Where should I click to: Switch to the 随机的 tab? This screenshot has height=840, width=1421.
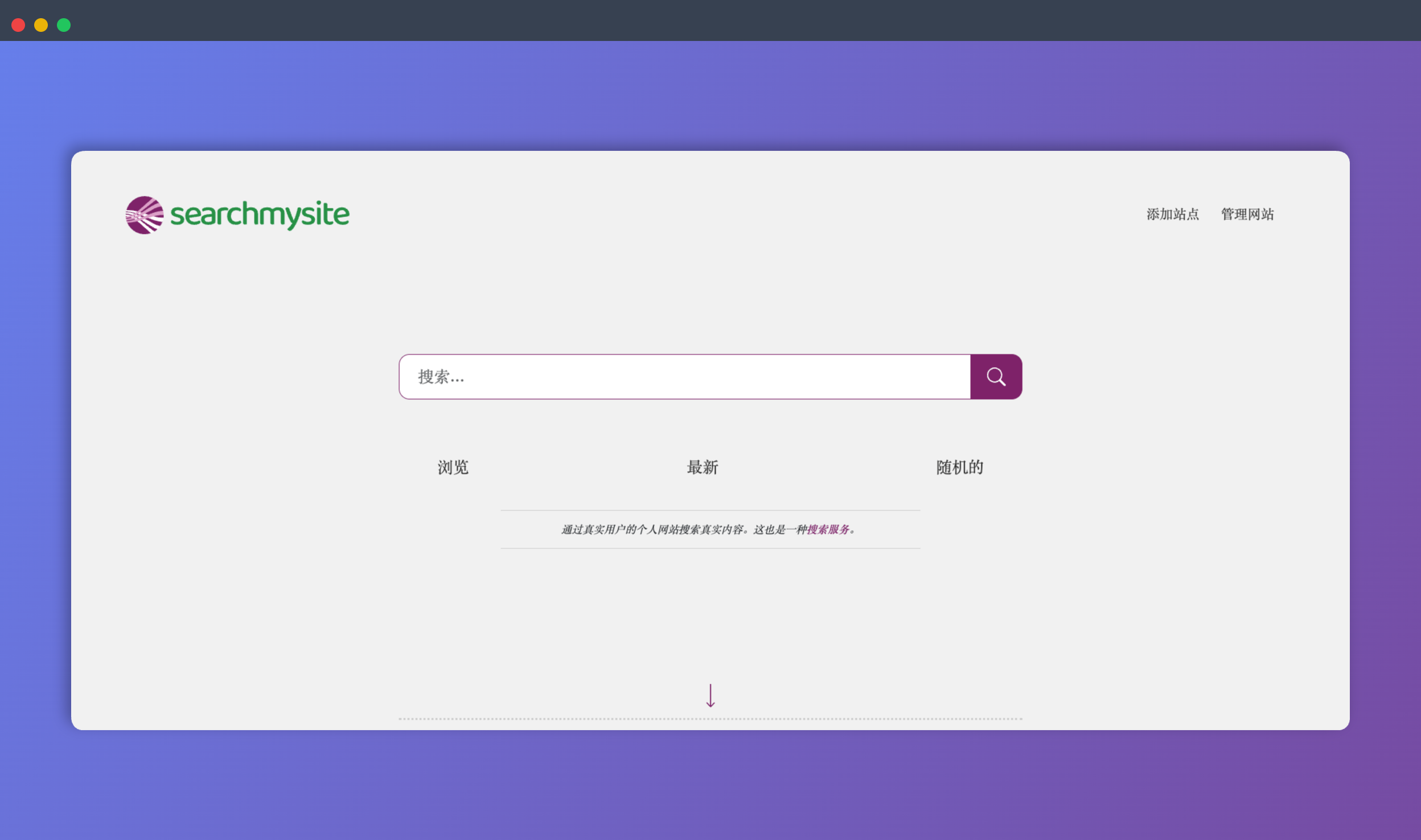click(x=960, y=467)
